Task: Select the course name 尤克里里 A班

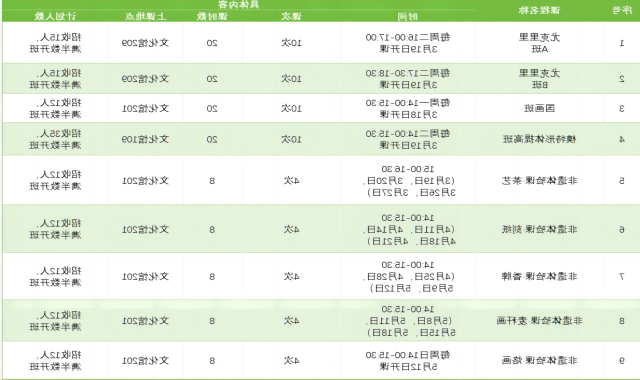Action: click(x=539, y=43)
